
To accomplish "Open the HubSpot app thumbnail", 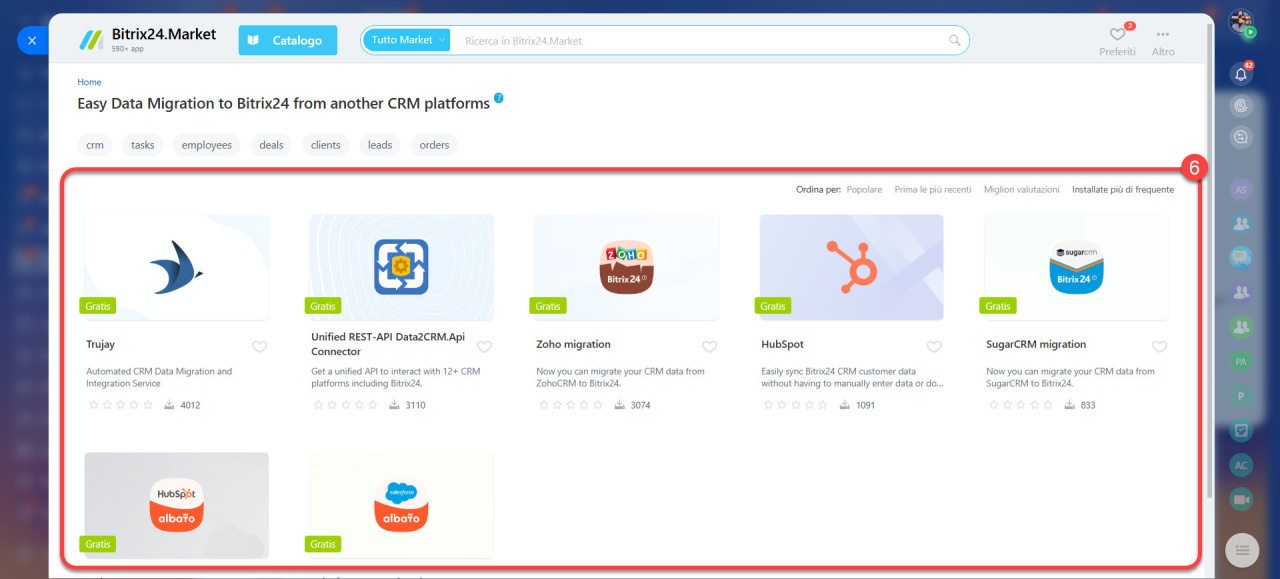I will click(x=851, y=267).
